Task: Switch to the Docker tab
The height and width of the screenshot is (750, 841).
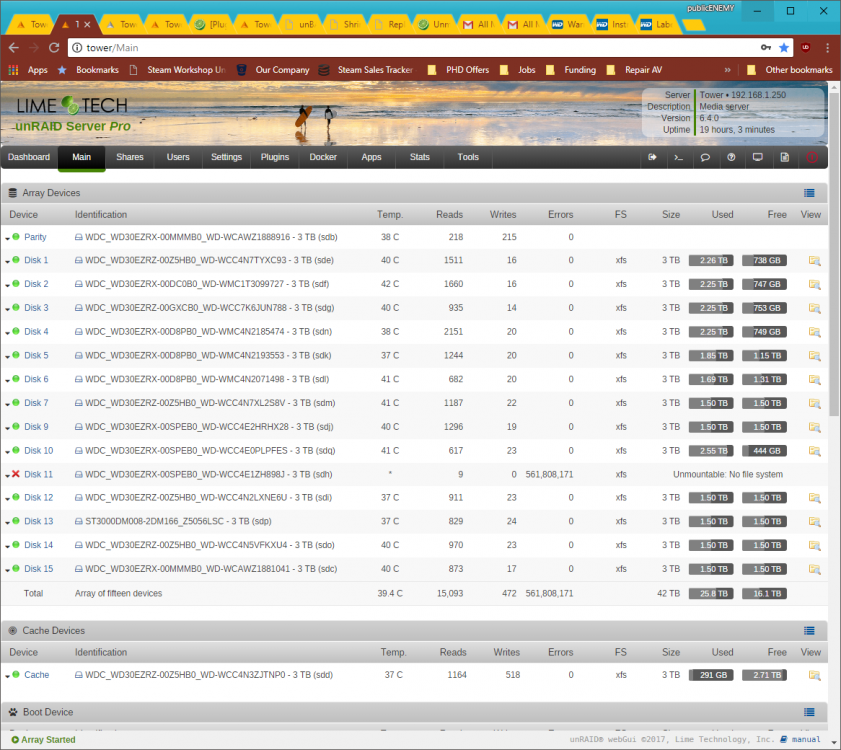Action: (x=323, y=157)
